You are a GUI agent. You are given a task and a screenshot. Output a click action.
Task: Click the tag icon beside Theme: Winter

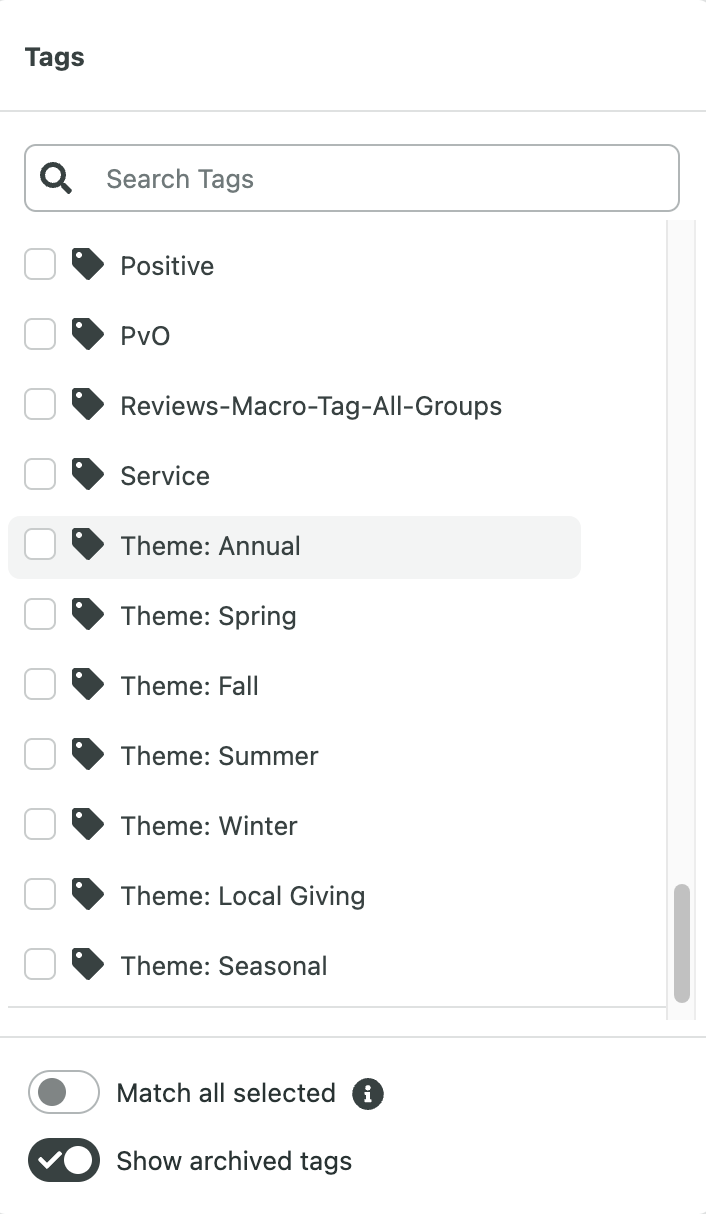click(88, 825)
